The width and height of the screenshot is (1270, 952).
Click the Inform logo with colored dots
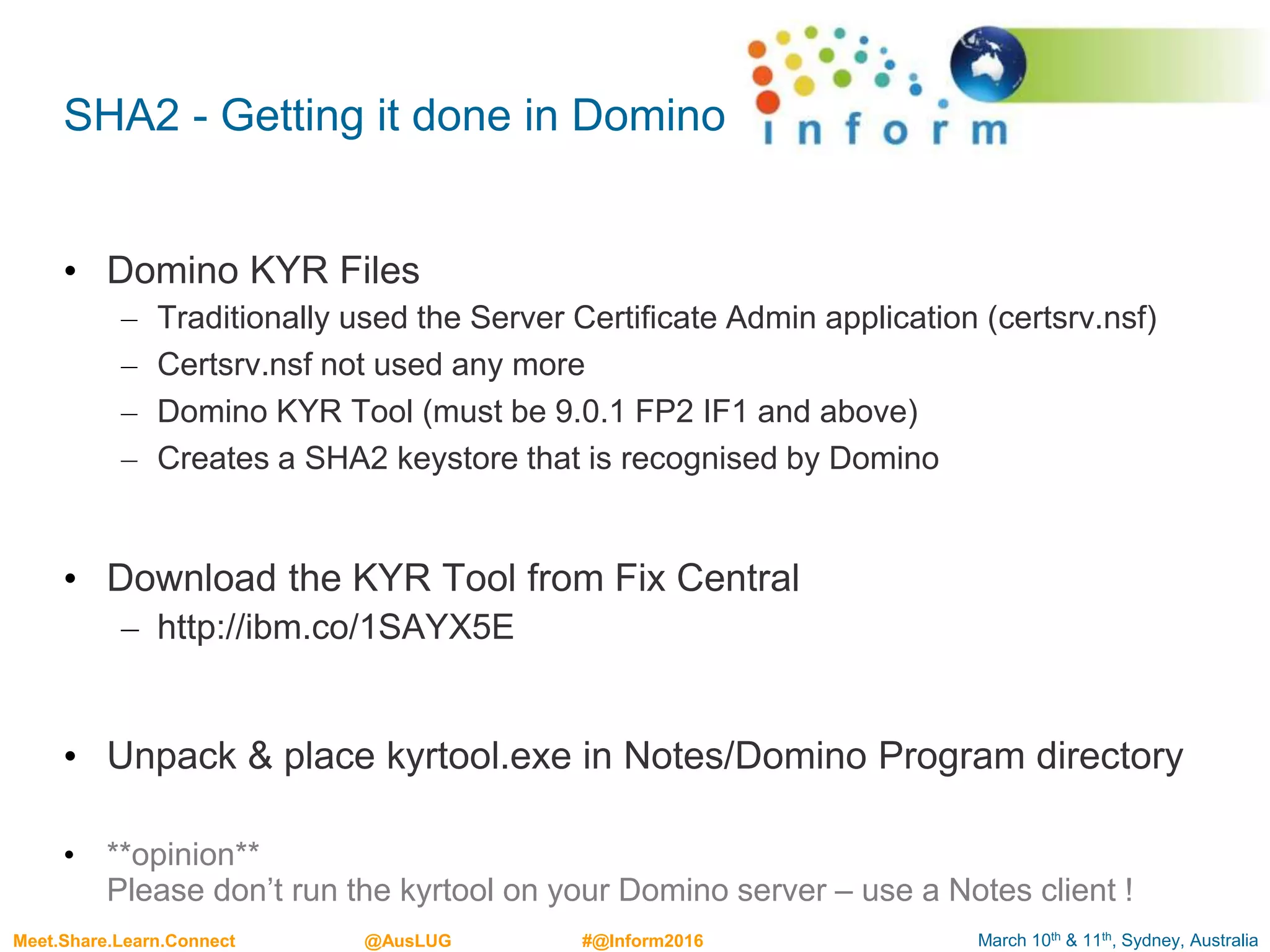pyautogui.click(x=877, y=87)
